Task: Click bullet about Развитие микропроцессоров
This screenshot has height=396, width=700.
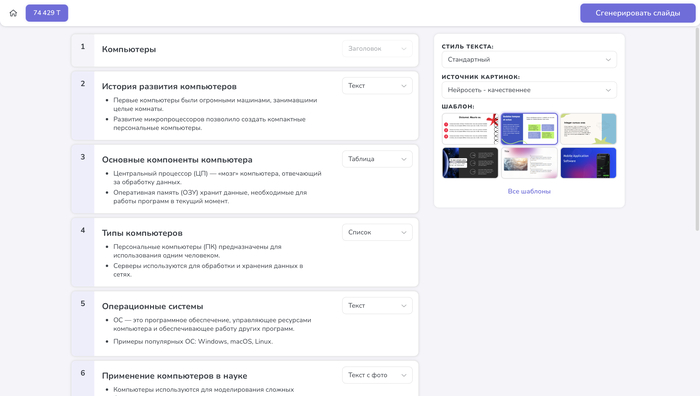Action: pyautogui.click(x=209, y=123)
